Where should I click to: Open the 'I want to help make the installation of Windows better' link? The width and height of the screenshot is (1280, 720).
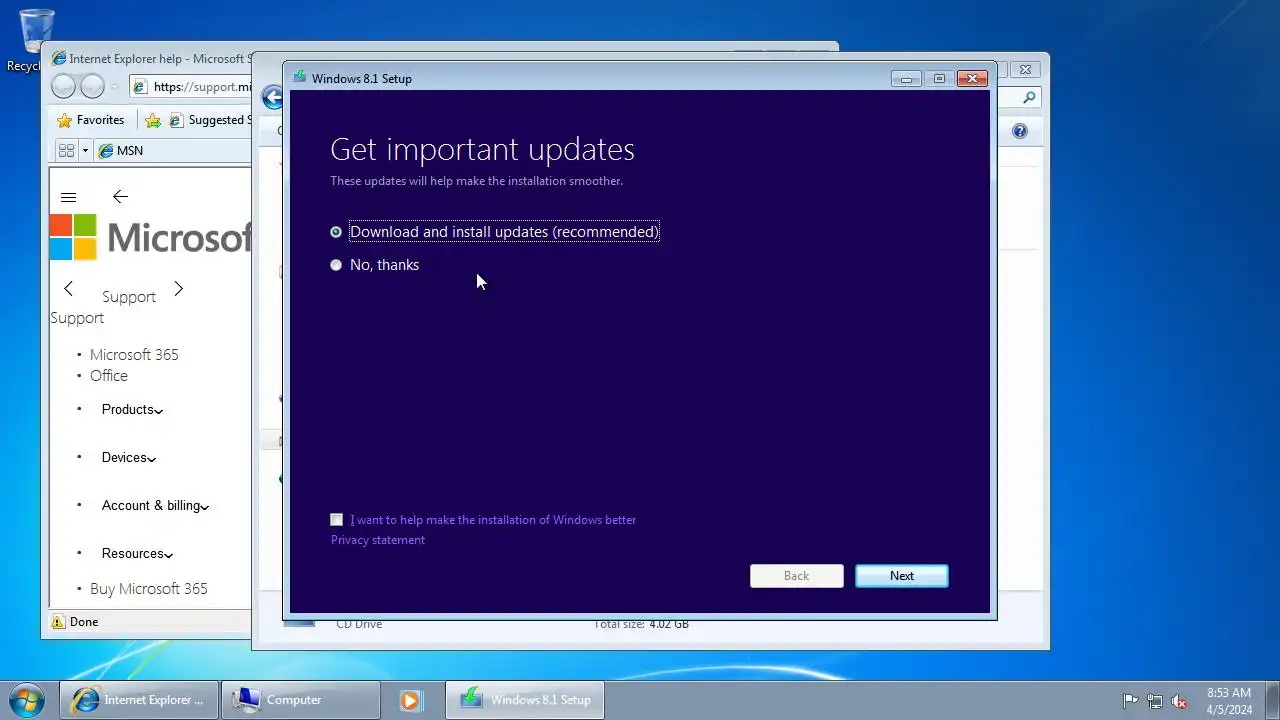tap(493, 520)
